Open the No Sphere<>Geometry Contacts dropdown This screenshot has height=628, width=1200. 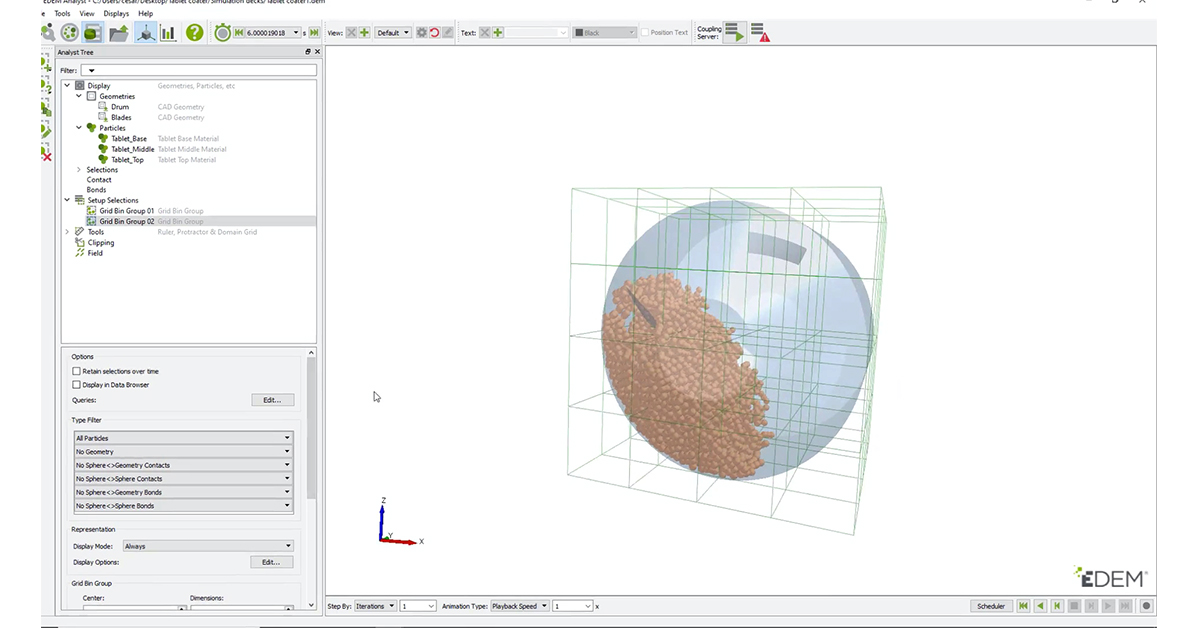click(x=184, y=465)
